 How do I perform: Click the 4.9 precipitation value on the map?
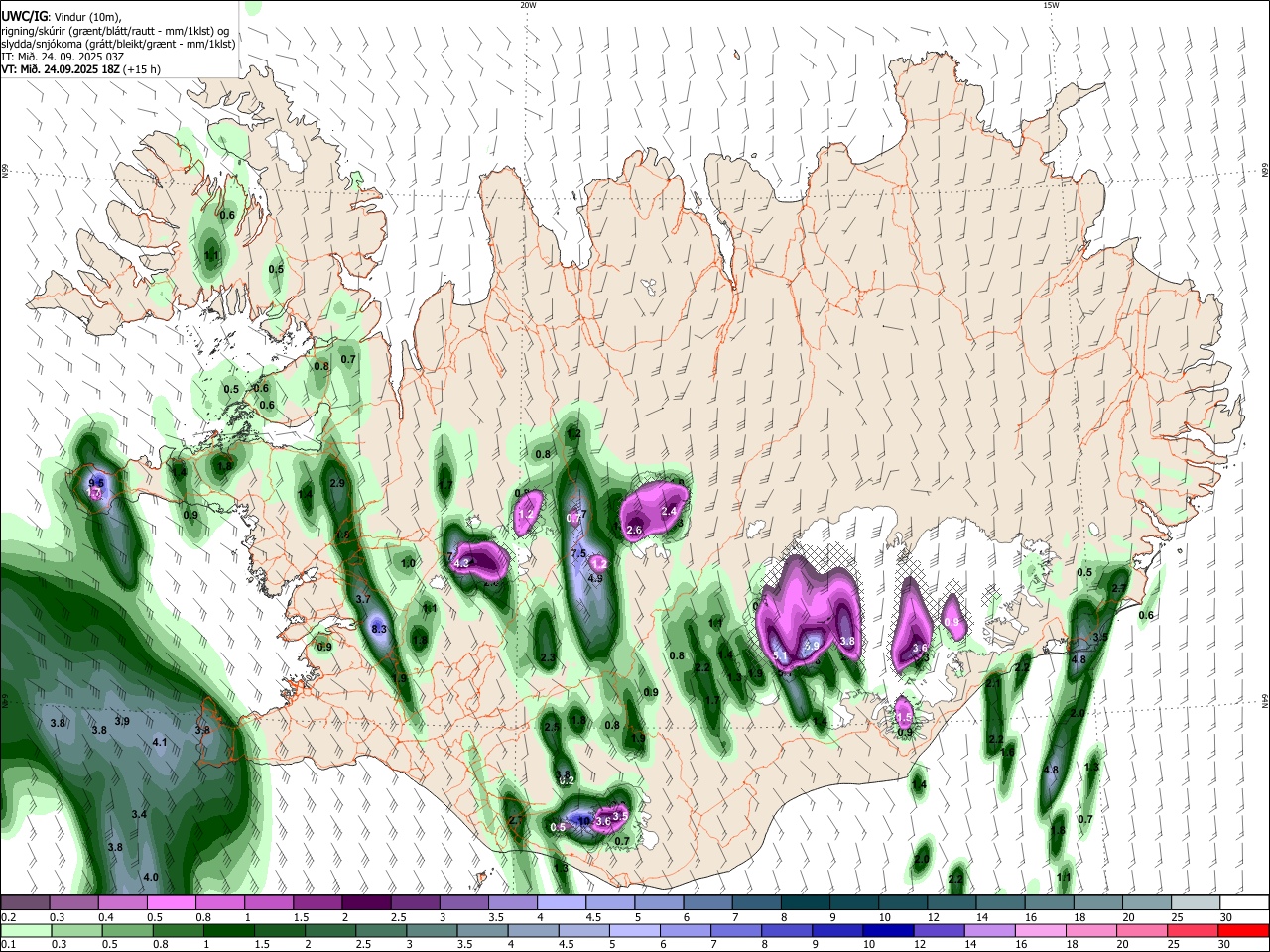595,578
